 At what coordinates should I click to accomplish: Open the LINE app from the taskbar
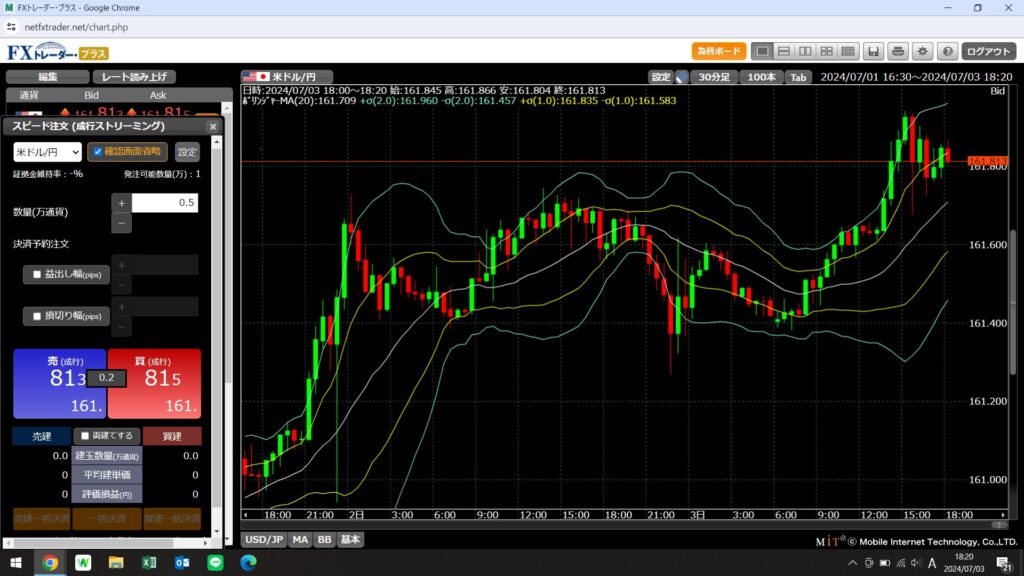coord(214,563)
